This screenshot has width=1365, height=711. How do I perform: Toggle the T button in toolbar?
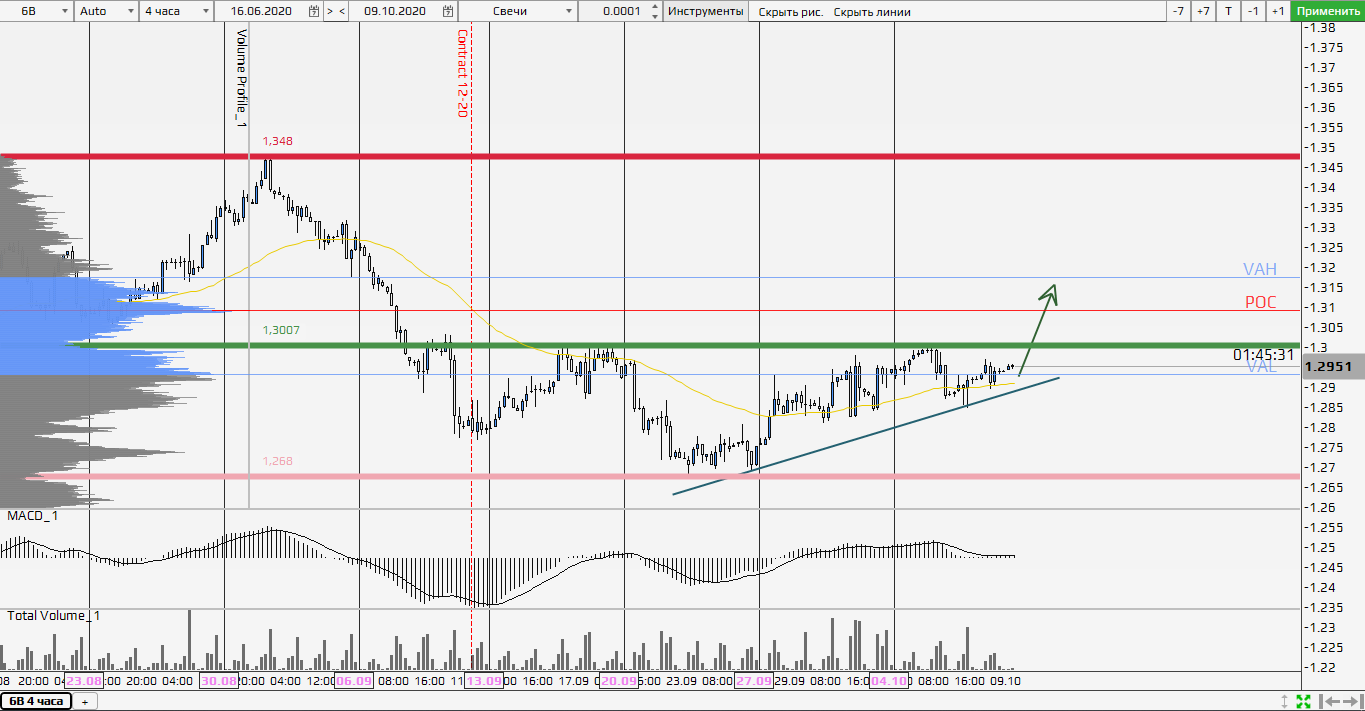point(1228,11)
